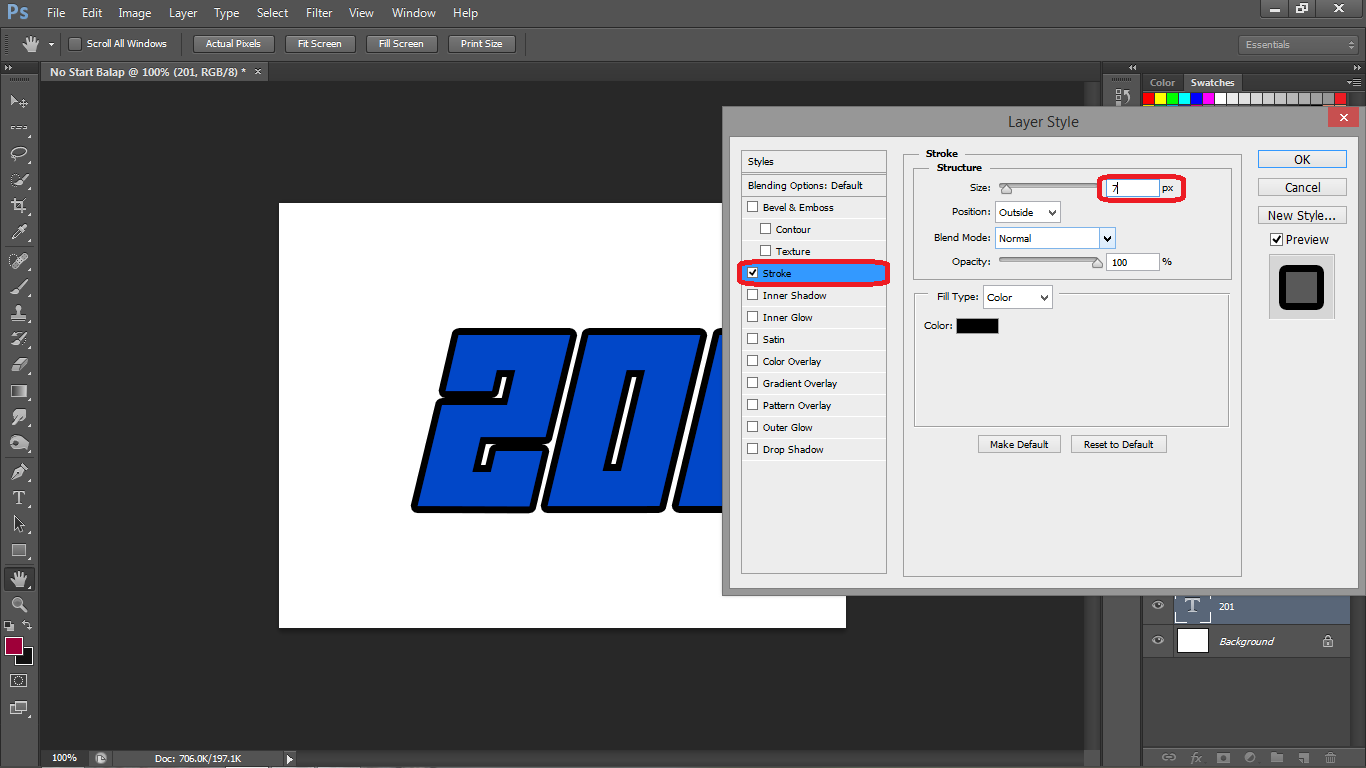Toggle Quick Mask mode icon
Image resolution: width=1366 pixels, height=768 pixels.
point(19,680)
